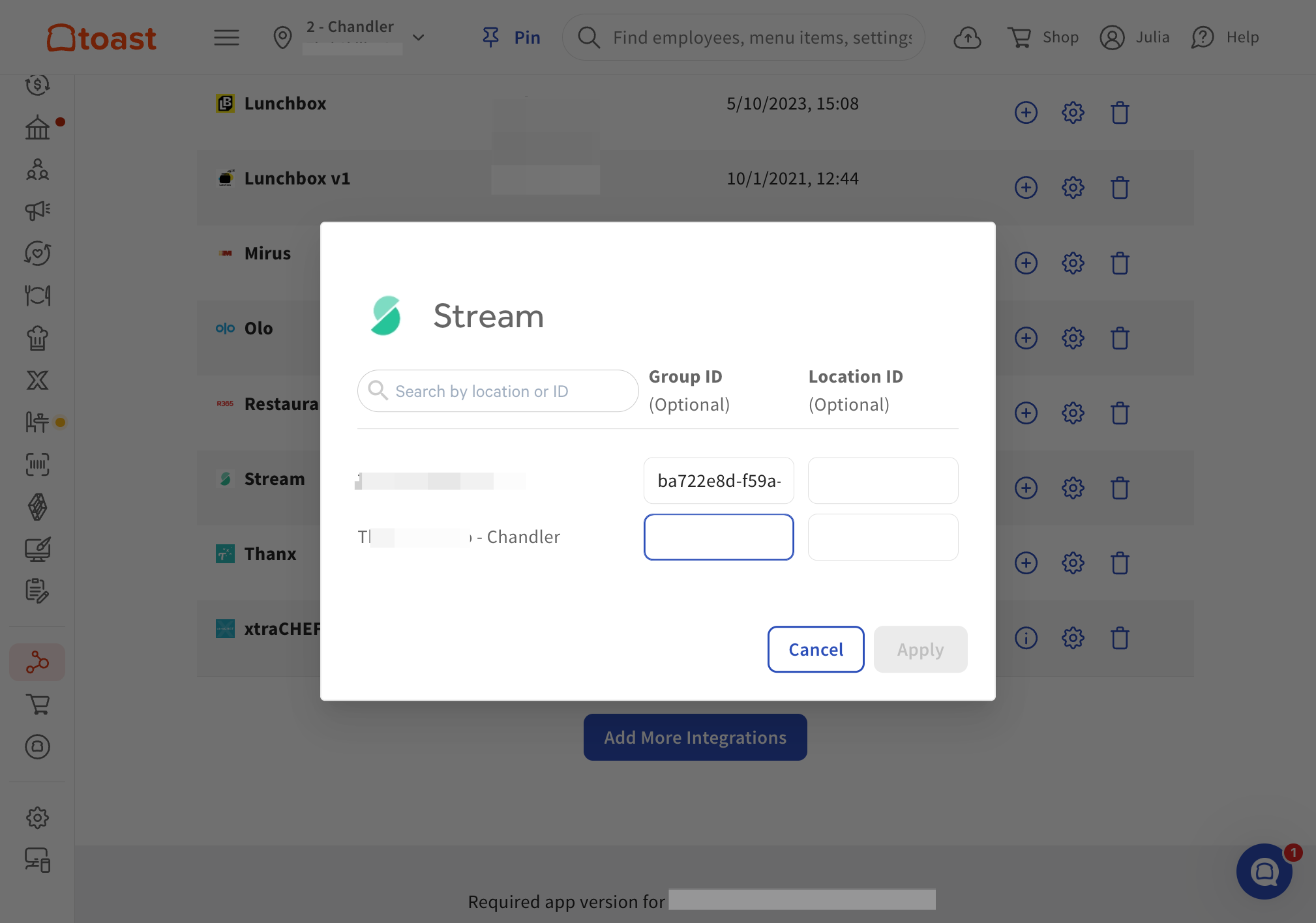The width and height of the screenshot is (1316, 923).
Task: Click the Apply button
Action: click(x=920, y=649)
